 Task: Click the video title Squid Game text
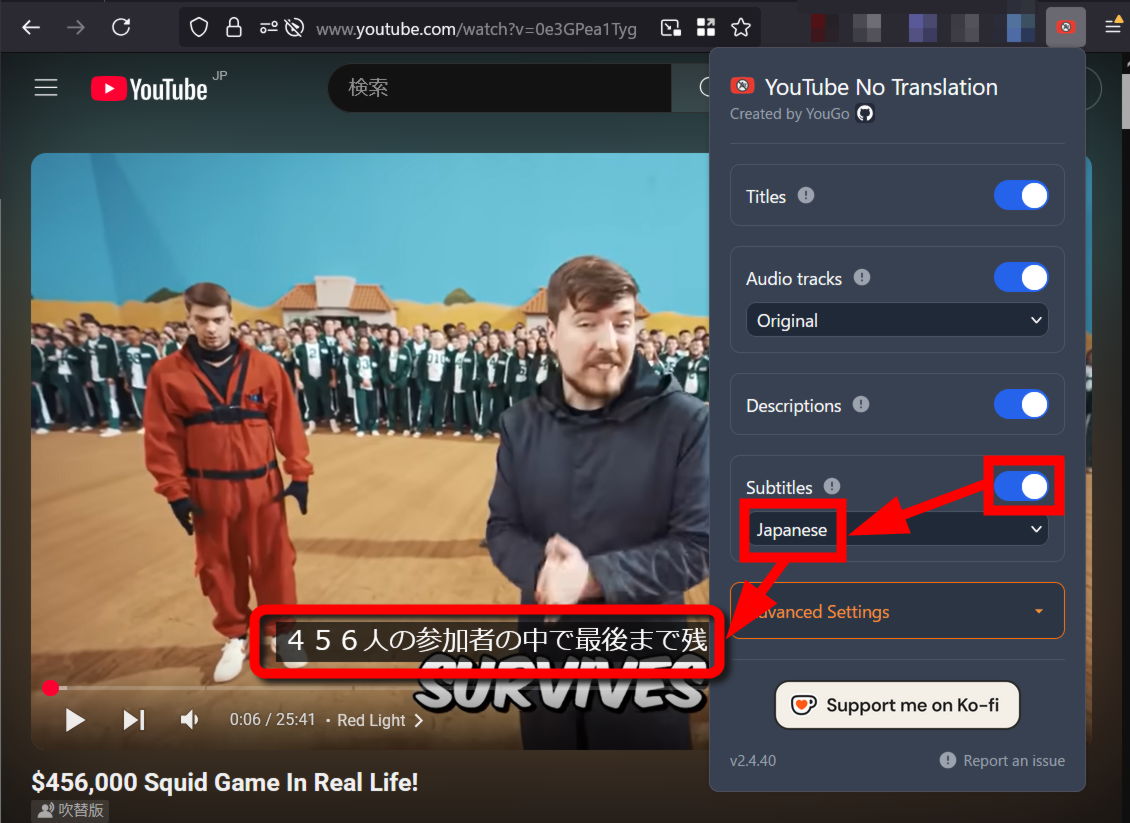pyautogui.click(x=225, y=783)
